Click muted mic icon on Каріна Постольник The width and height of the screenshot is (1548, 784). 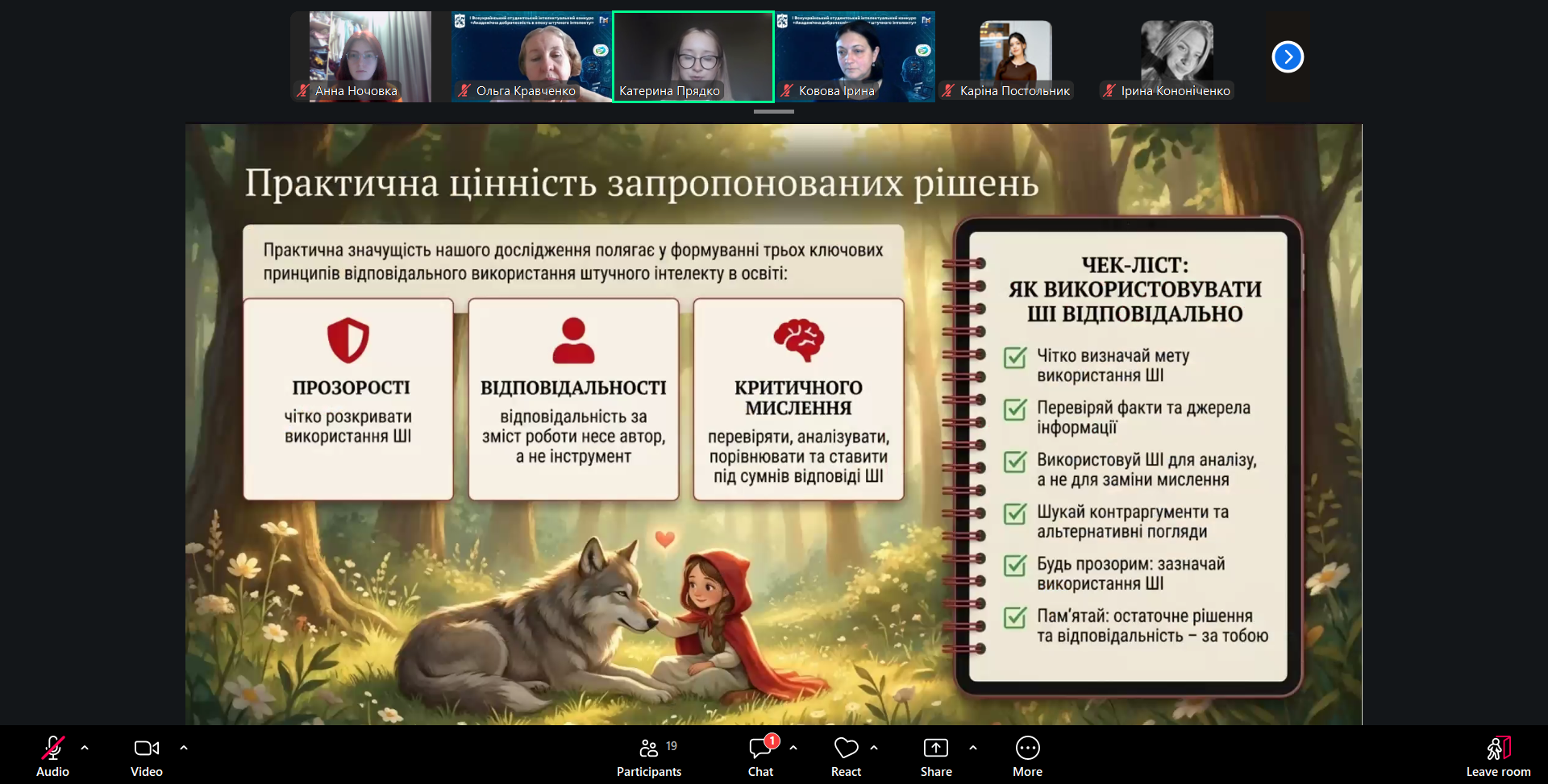pyautogui.click(x=948, y=91)
